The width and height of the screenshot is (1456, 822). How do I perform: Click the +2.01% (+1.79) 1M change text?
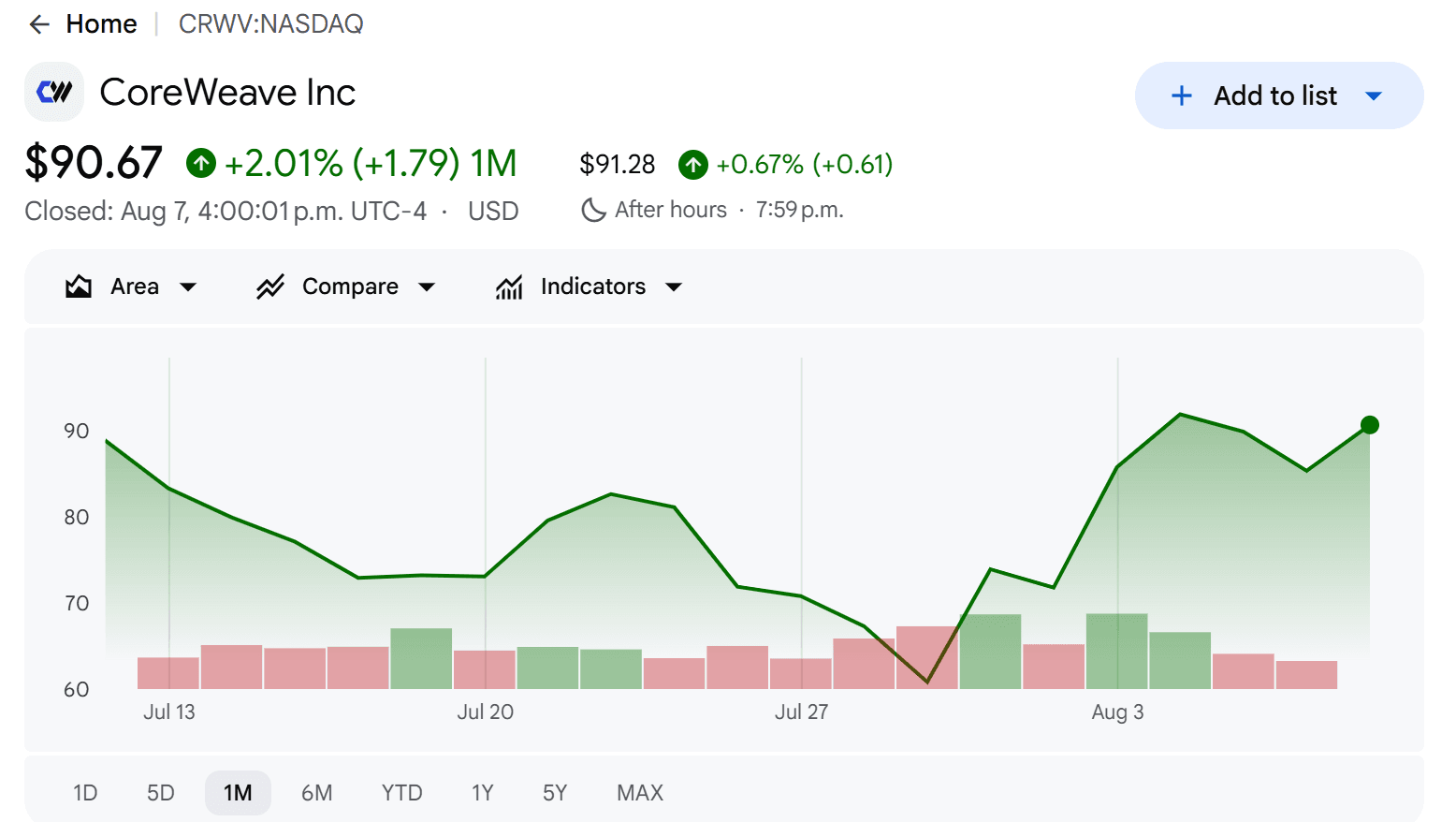(371, 163)
